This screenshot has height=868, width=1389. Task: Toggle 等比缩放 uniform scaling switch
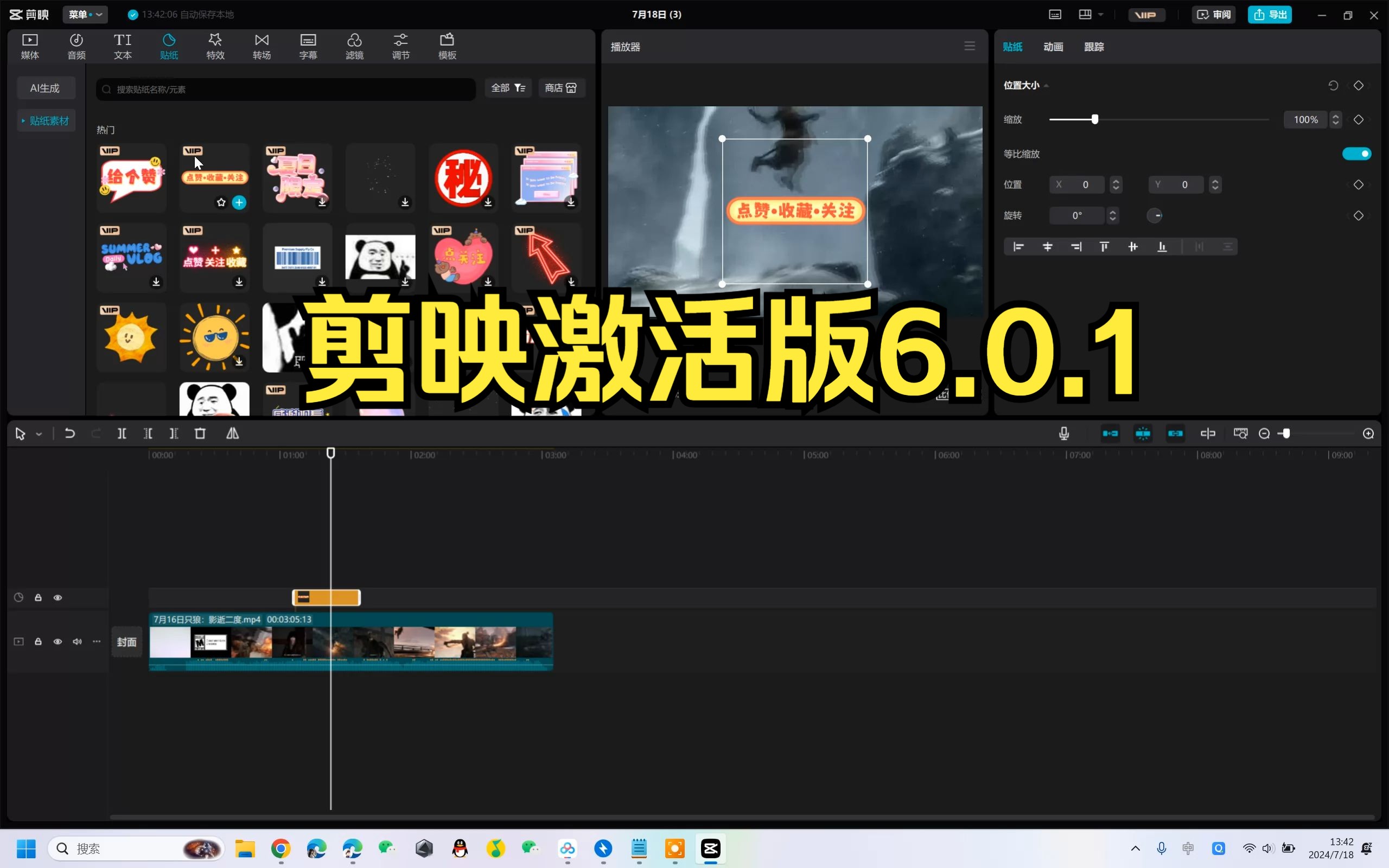[1357, 154]
